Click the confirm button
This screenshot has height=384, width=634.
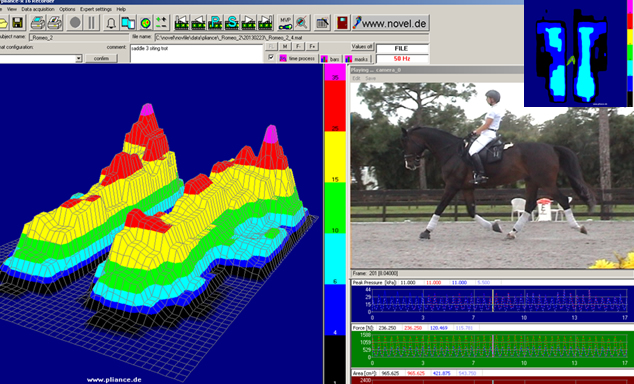(x=101, y=58)
